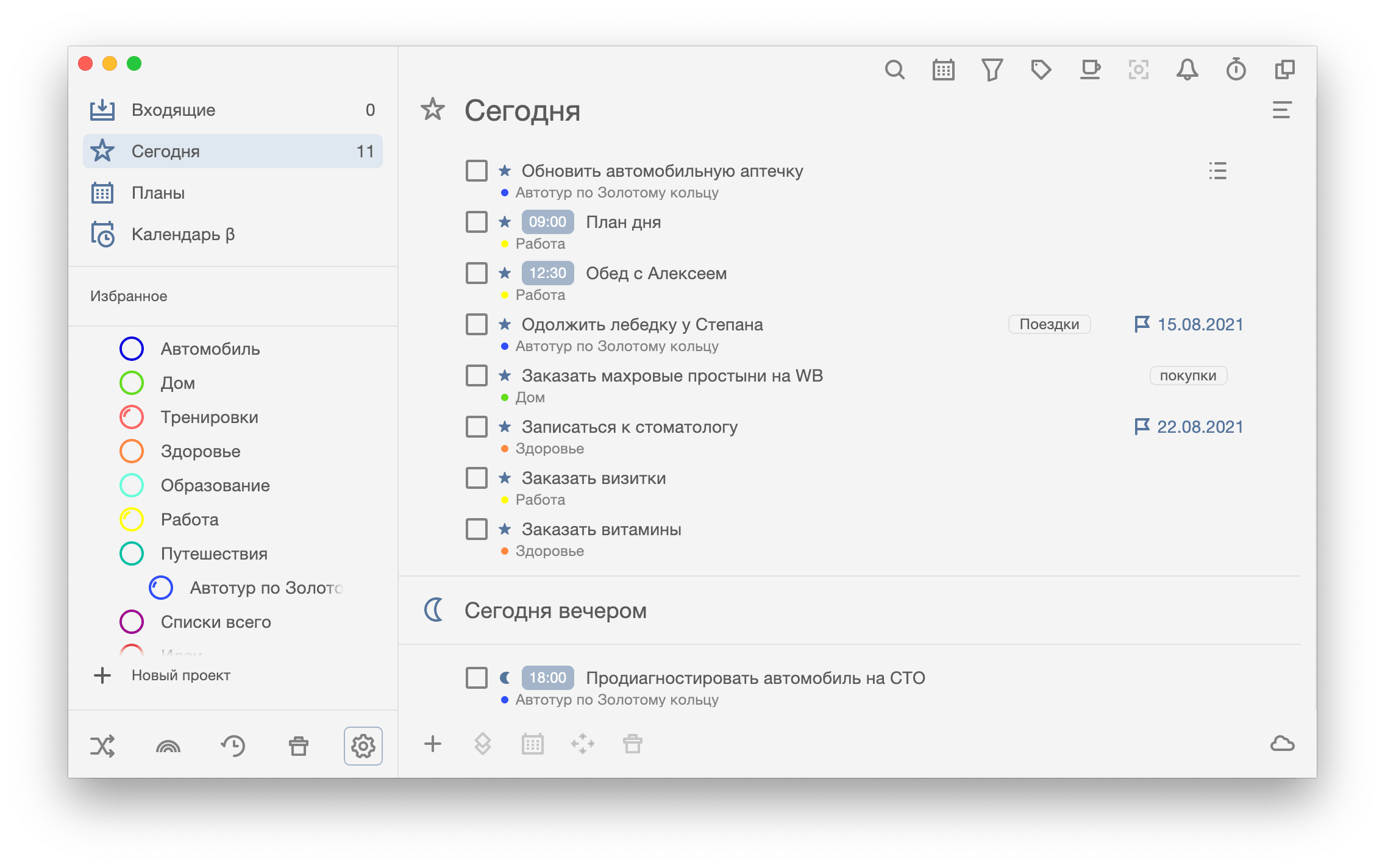Image resolution: width=1385 pixels, height=868 pixels.
Task: Click due date 22.08.2021
Action: click(x=1189, y=427)
